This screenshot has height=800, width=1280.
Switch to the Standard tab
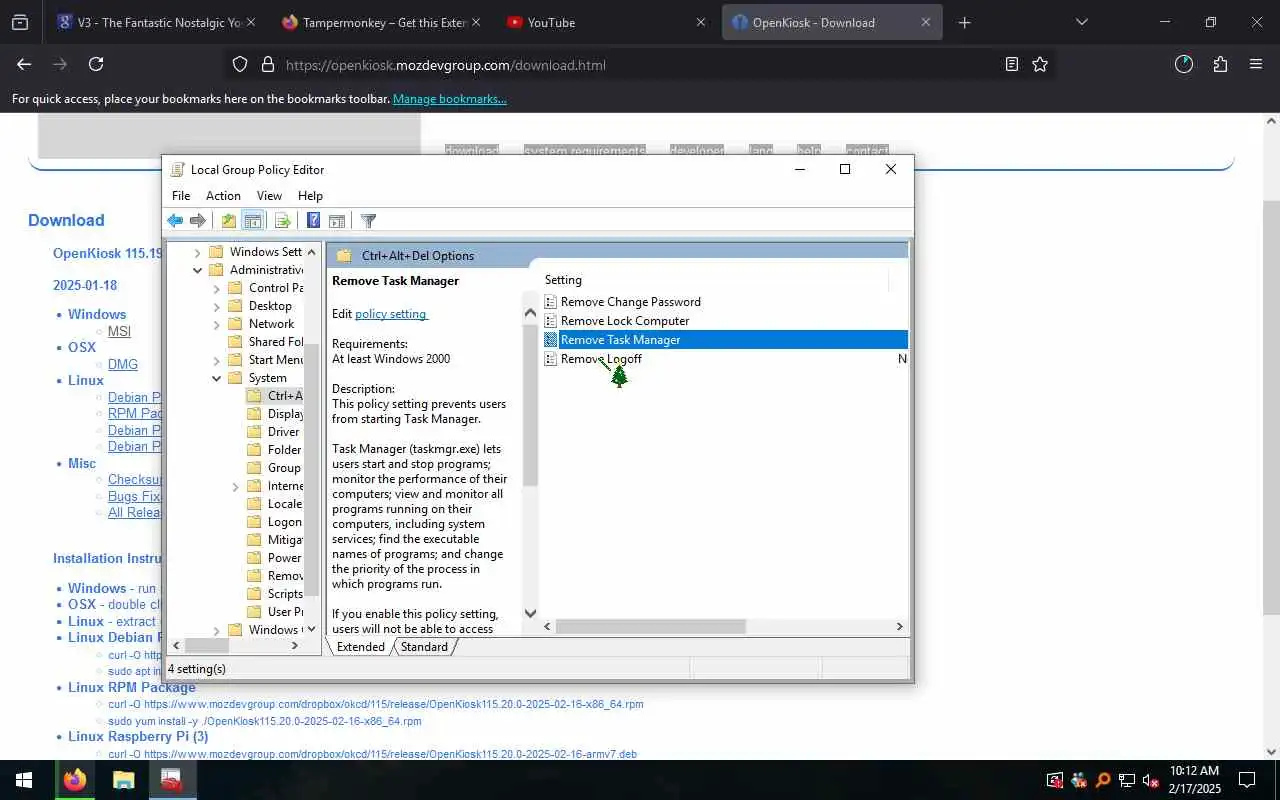(424, 647)
